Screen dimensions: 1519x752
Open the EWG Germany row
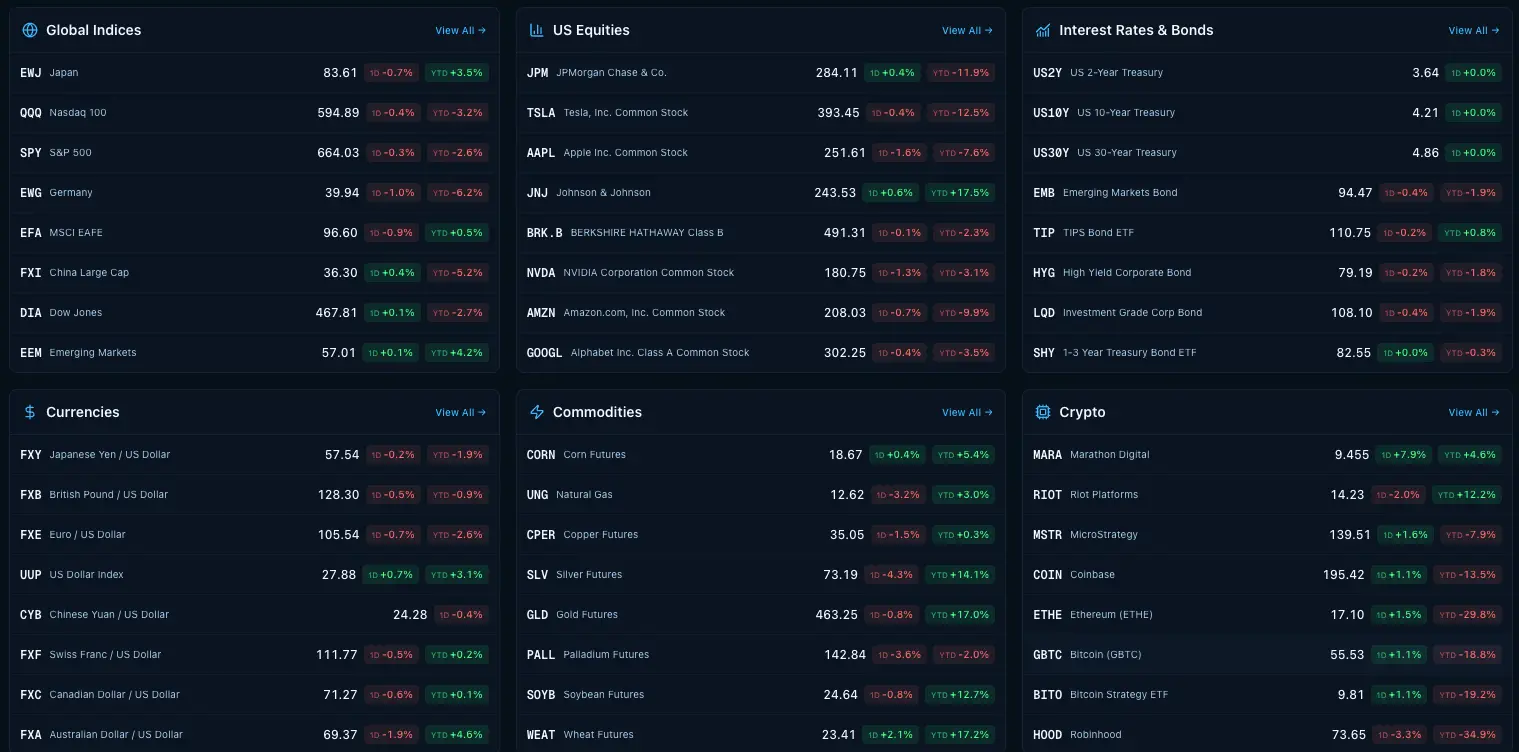click(x=254, y=193)
